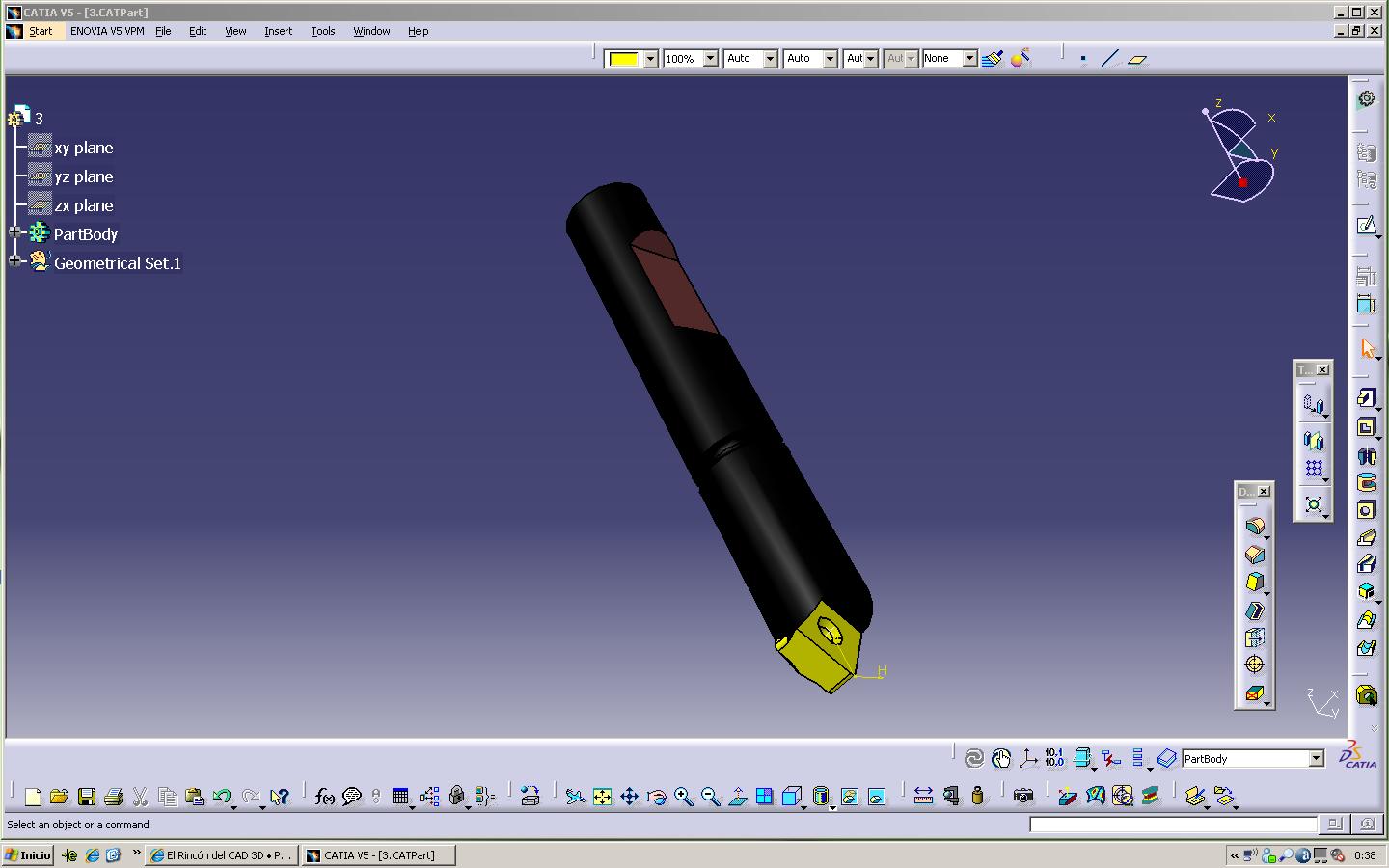The width and height of the screenshot is (1389, 868).
Task: Open the current body PartBody dropdown
Action: pyautogui.click(x=1316, y=759)
